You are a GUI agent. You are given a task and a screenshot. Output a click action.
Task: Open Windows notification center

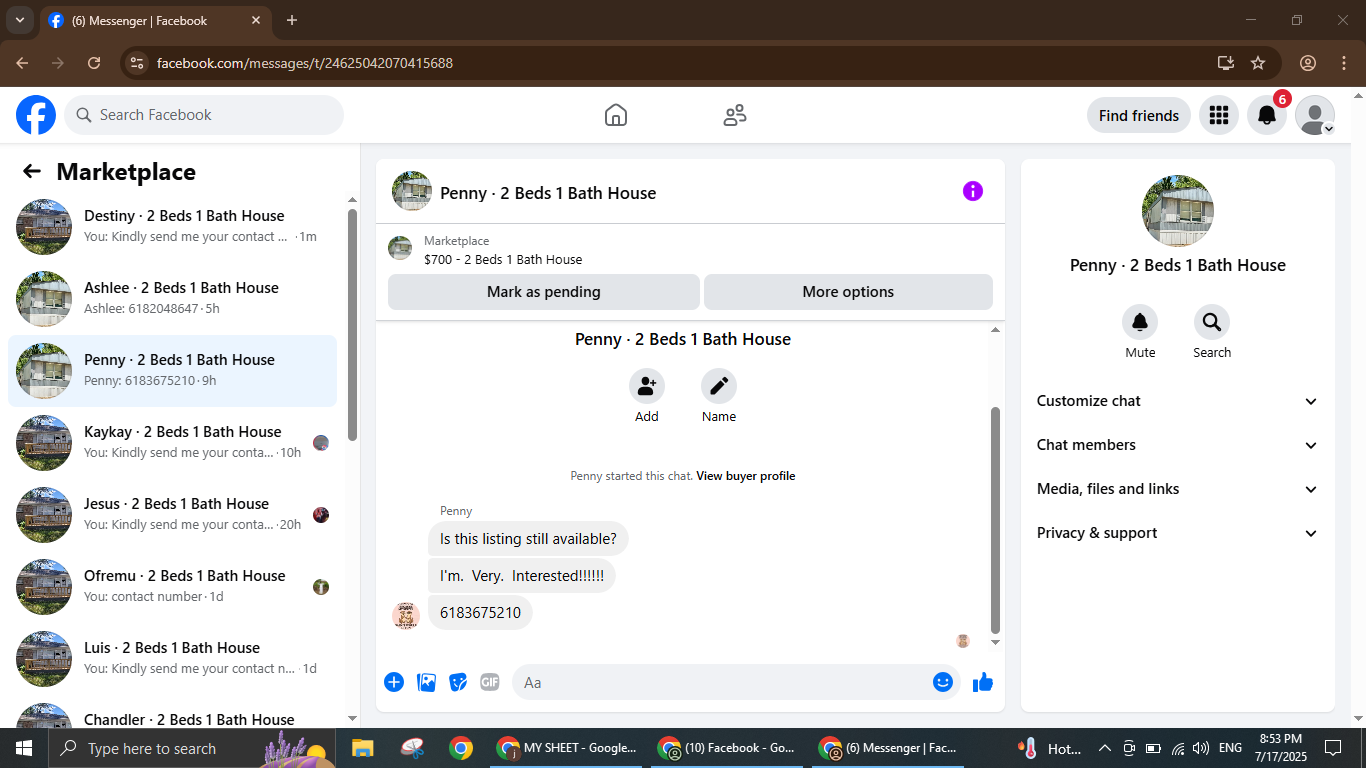[x=1333, y=748]
